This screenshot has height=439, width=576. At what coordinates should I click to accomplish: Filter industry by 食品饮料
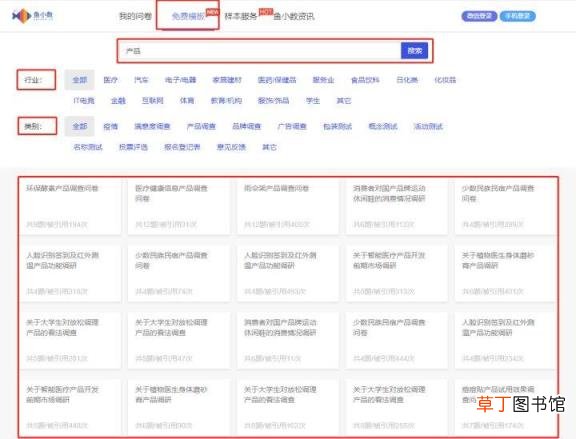coord(365,80)
